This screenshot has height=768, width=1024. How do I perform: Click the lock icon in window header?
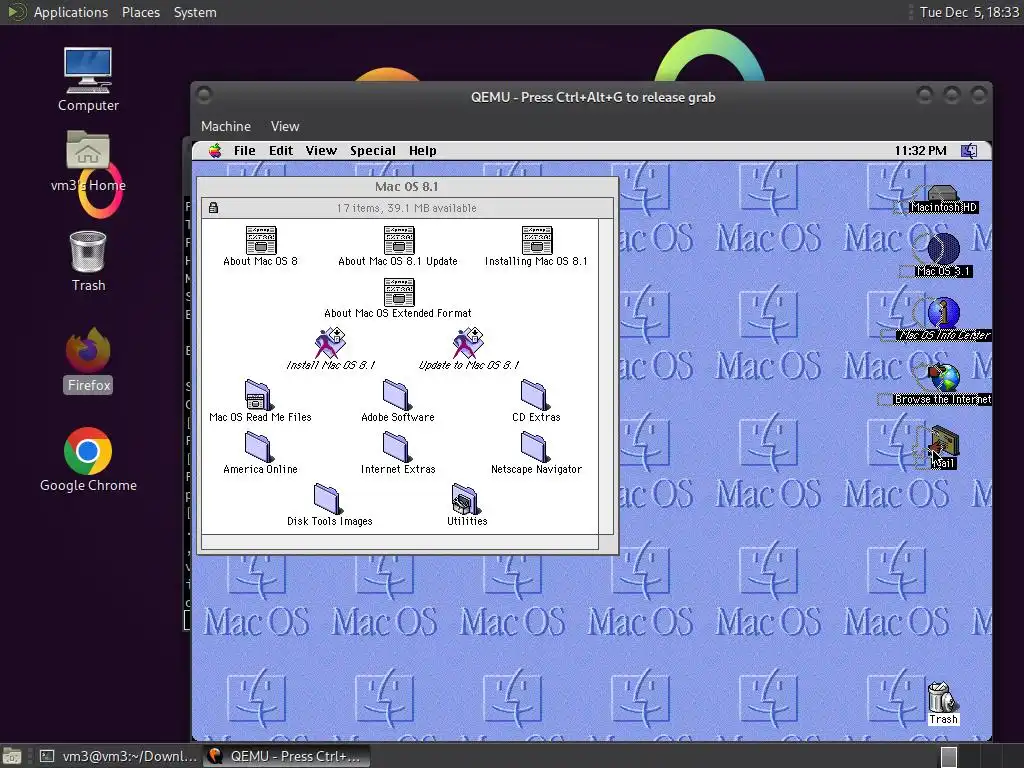(x=213, y=208)
